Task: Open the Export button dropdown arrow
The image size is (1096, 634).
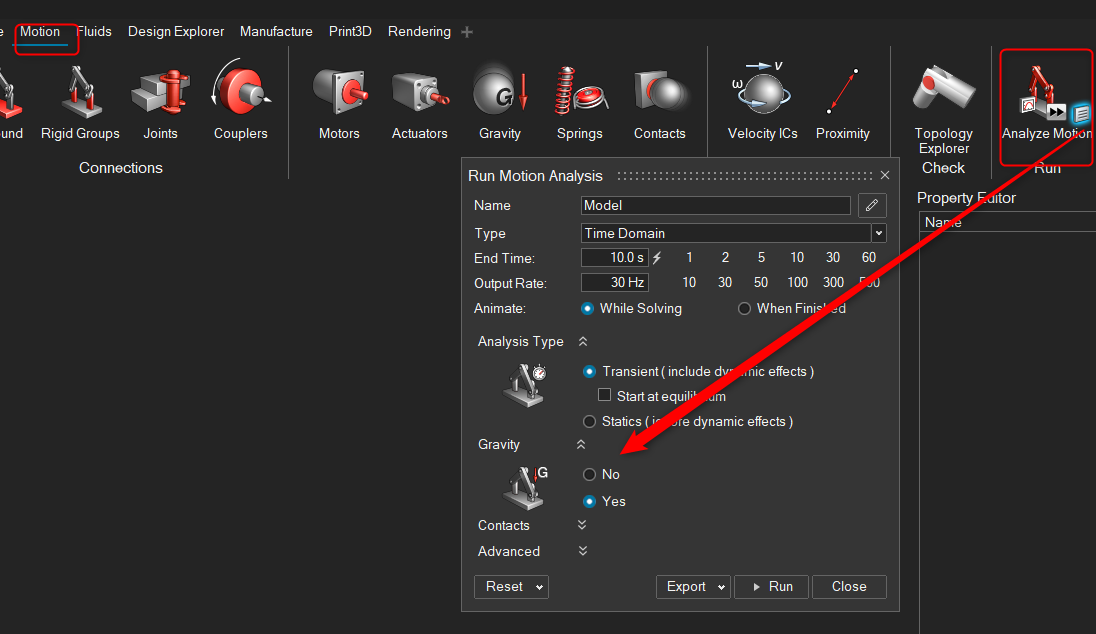Action: coord(721,587)
